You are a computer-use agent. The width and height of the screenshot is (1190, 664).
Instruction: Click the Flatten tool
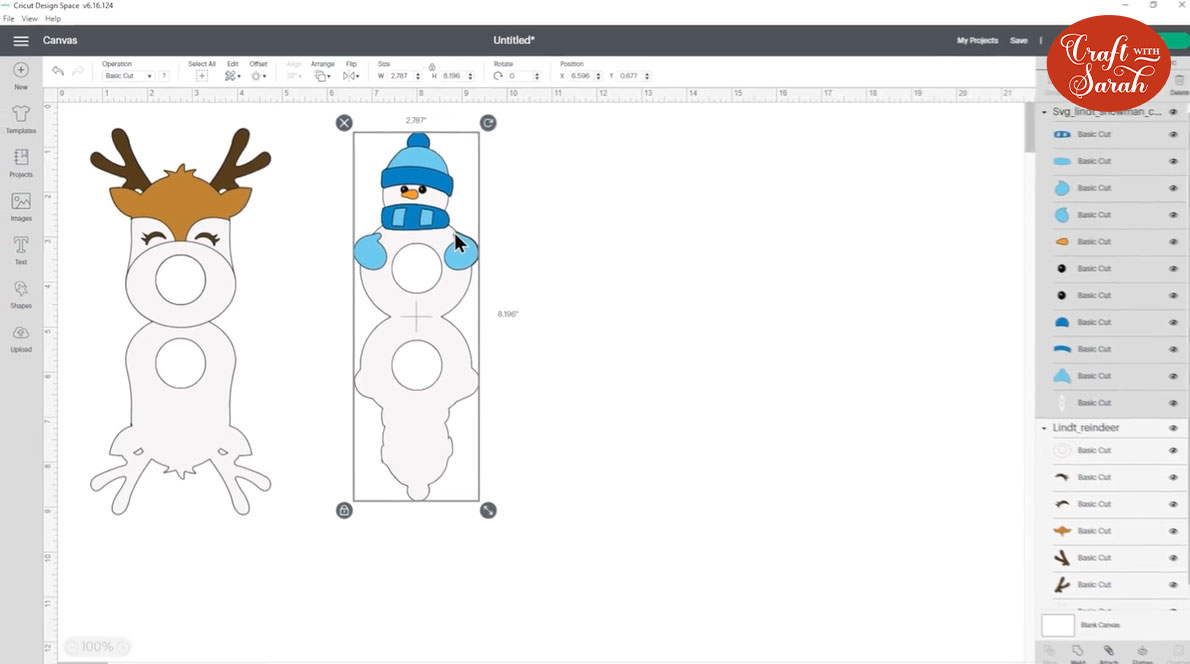1142,654
